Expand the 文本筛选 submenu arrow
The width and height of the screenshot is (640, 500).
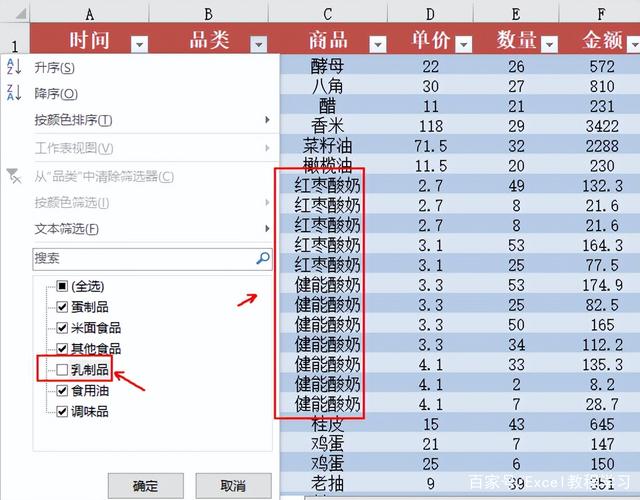267,229
